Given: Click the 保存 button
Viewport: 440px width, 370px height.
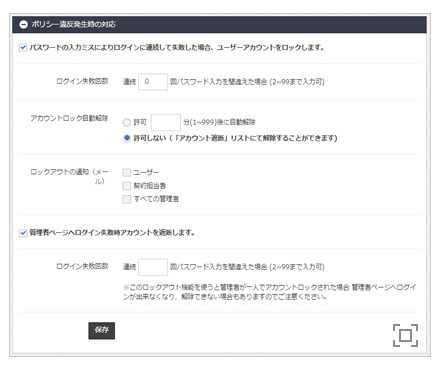Looking at the screenshot, I should [x=102, y=330].
